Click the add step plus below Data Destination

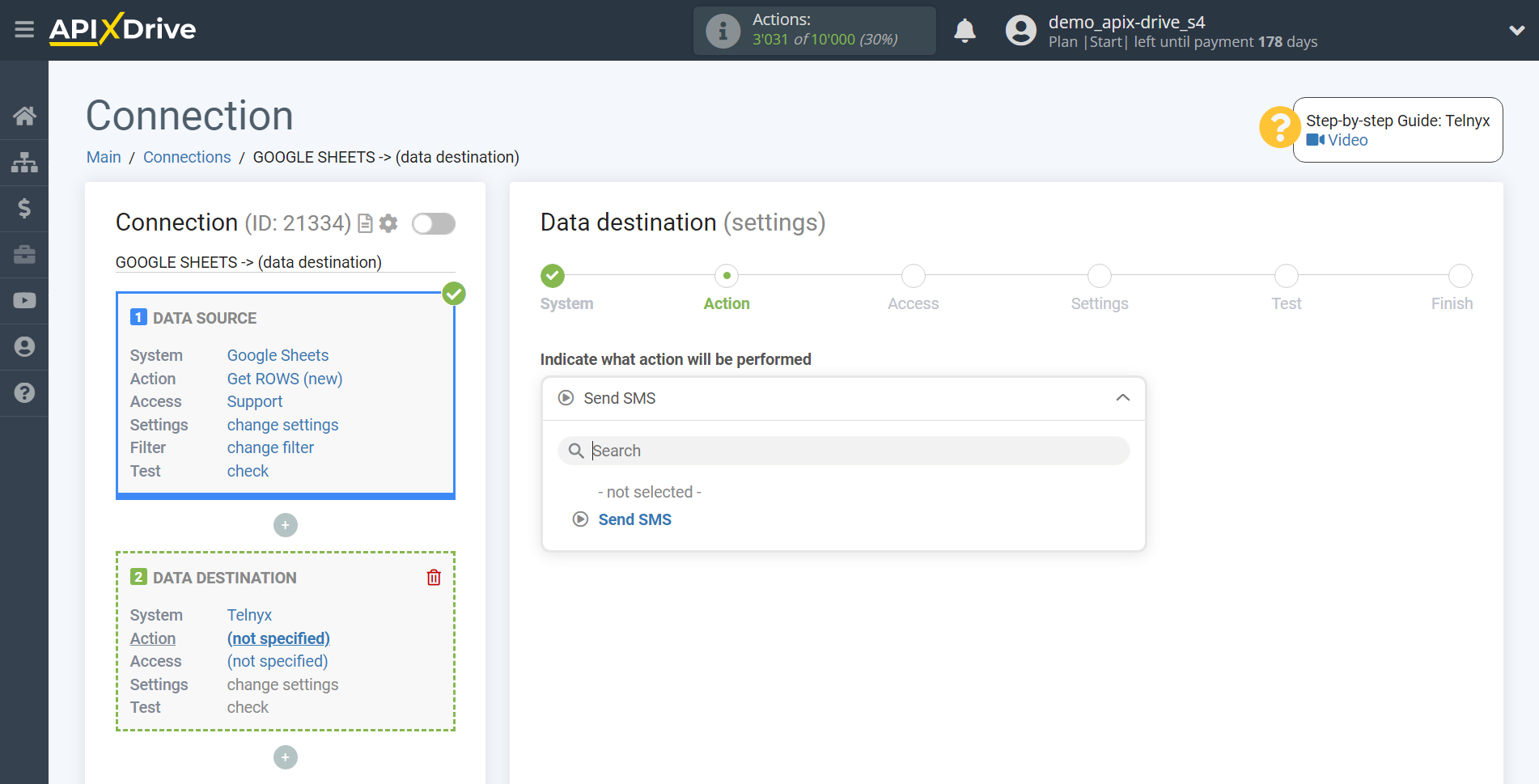[x=286, y=757]
